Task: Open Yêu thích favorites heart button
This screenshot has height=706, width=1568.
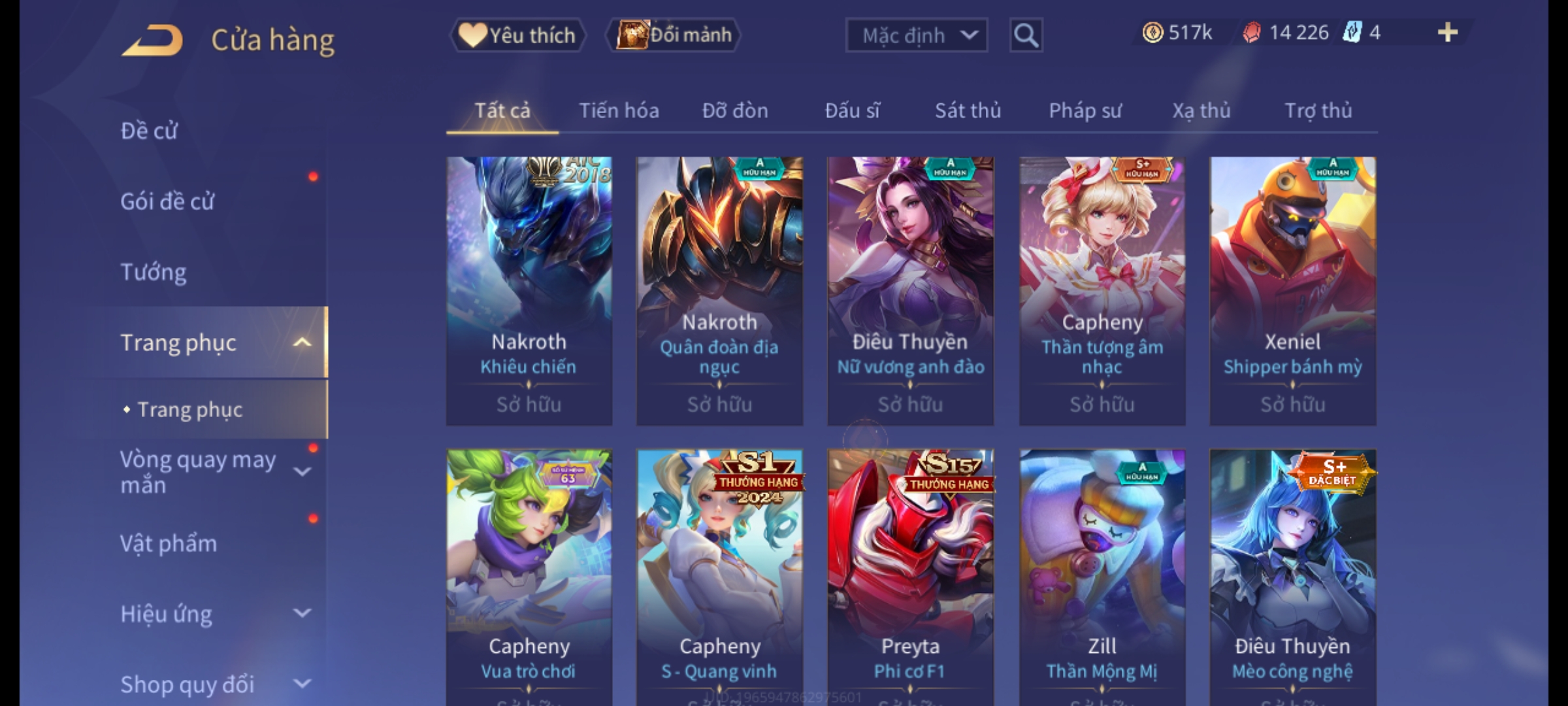Action: click(517, 35)
